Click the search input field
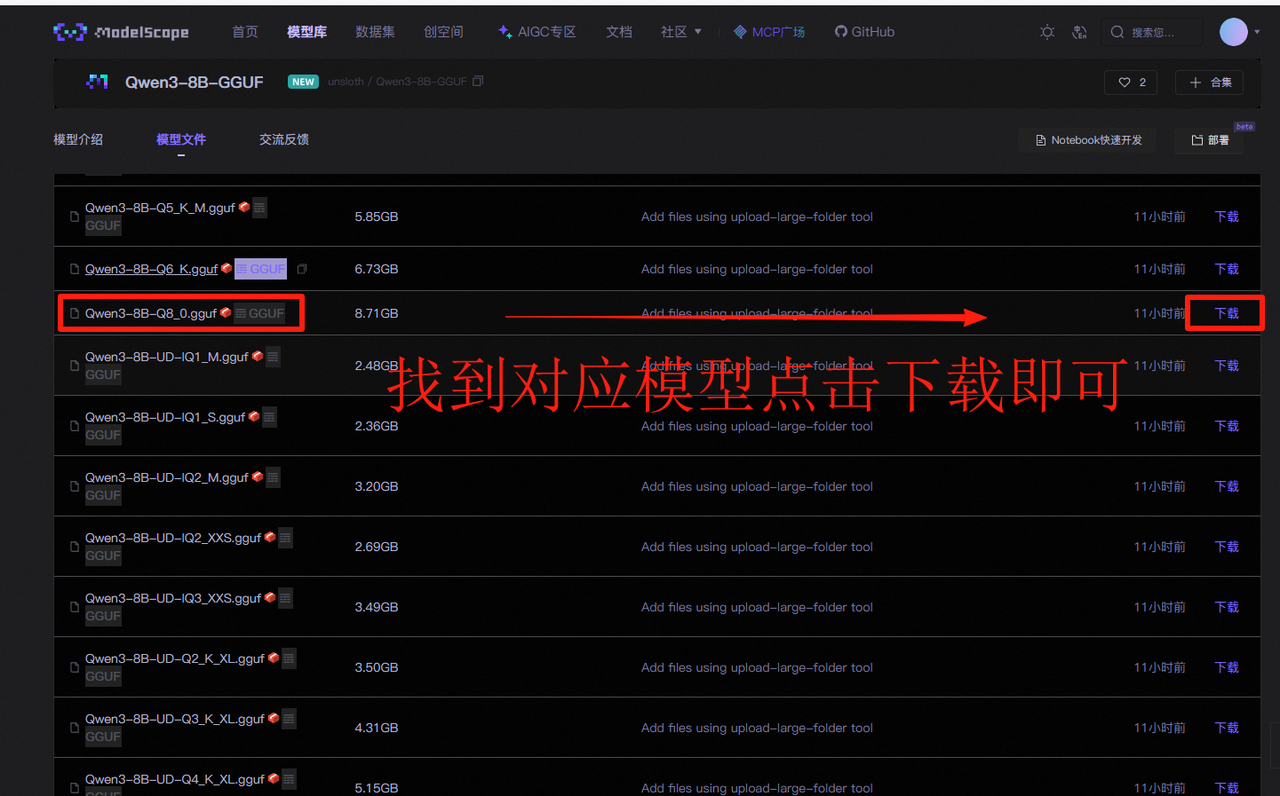This screenshot has width=1280, height=796. pyautogui.click(x=1160, y=32)
